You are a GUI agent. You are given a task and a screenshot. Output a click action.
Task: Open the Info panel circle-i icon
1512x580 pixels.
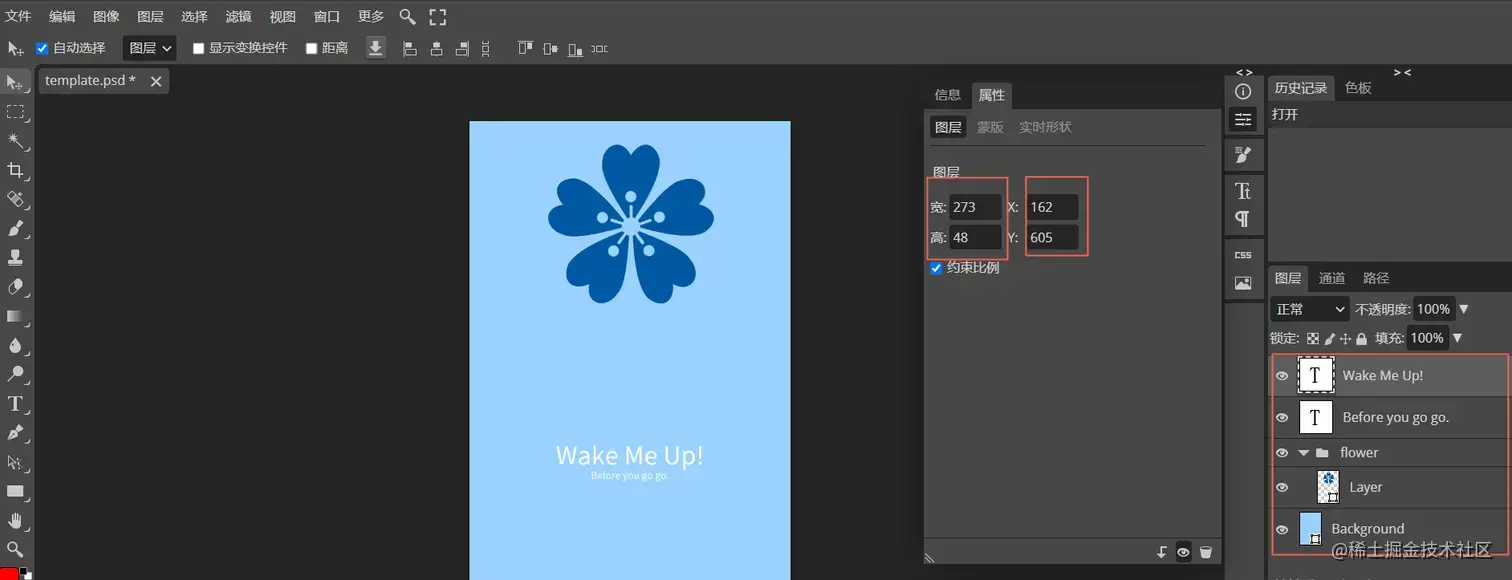pyautogui.click(x=1243, y=92)
